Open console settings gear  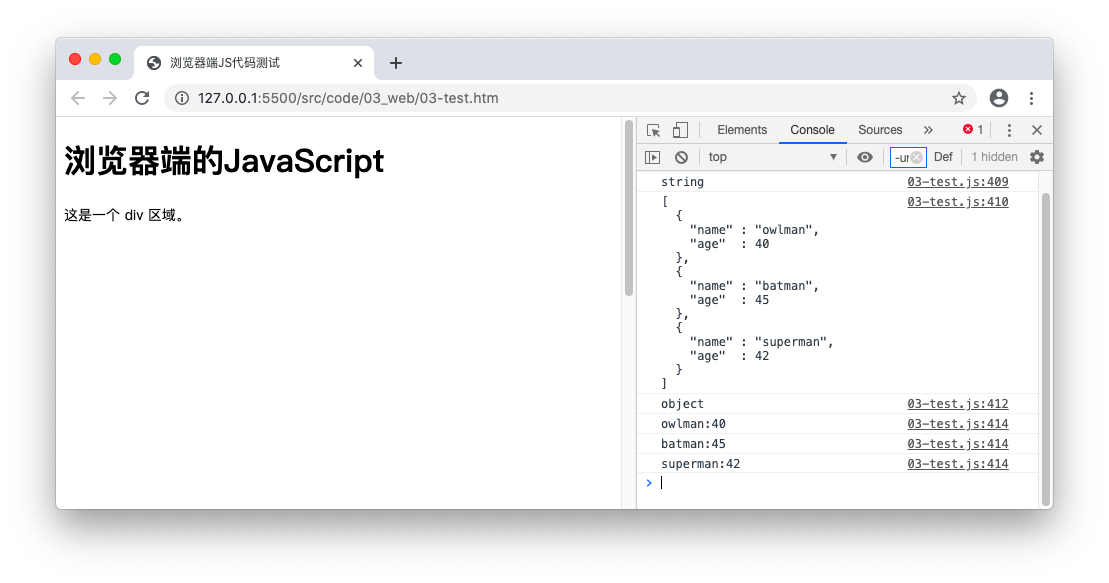coord(1037,157)
